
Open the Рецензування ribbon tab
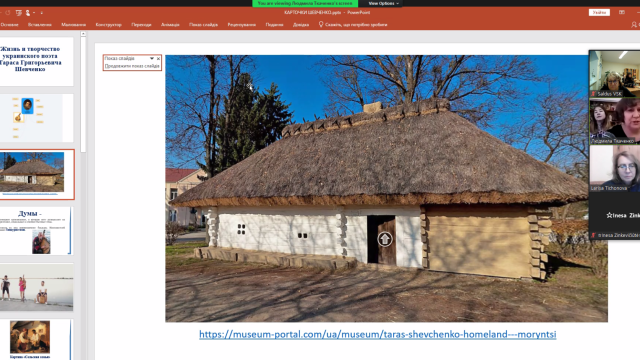tap(242, 24)
